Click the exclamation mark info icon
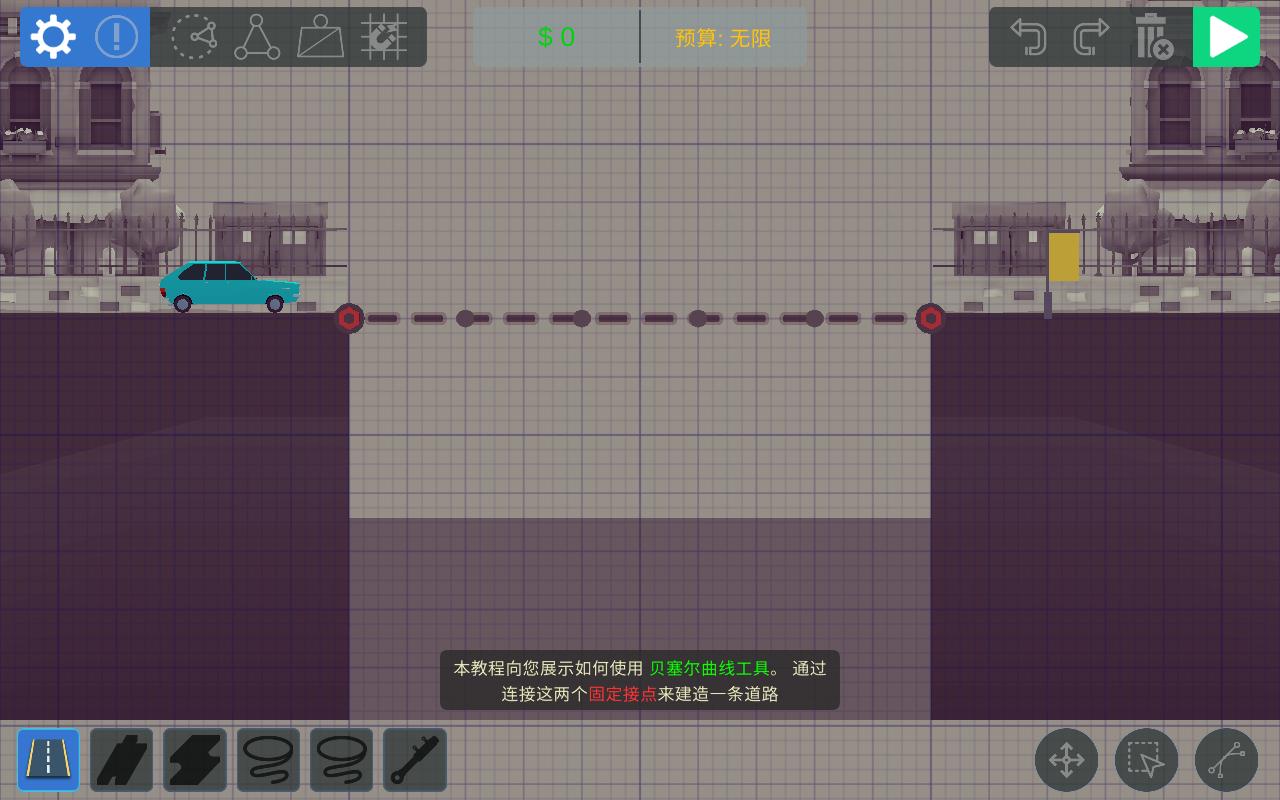This screenshot has height=800, width=1280. [117, 37]
